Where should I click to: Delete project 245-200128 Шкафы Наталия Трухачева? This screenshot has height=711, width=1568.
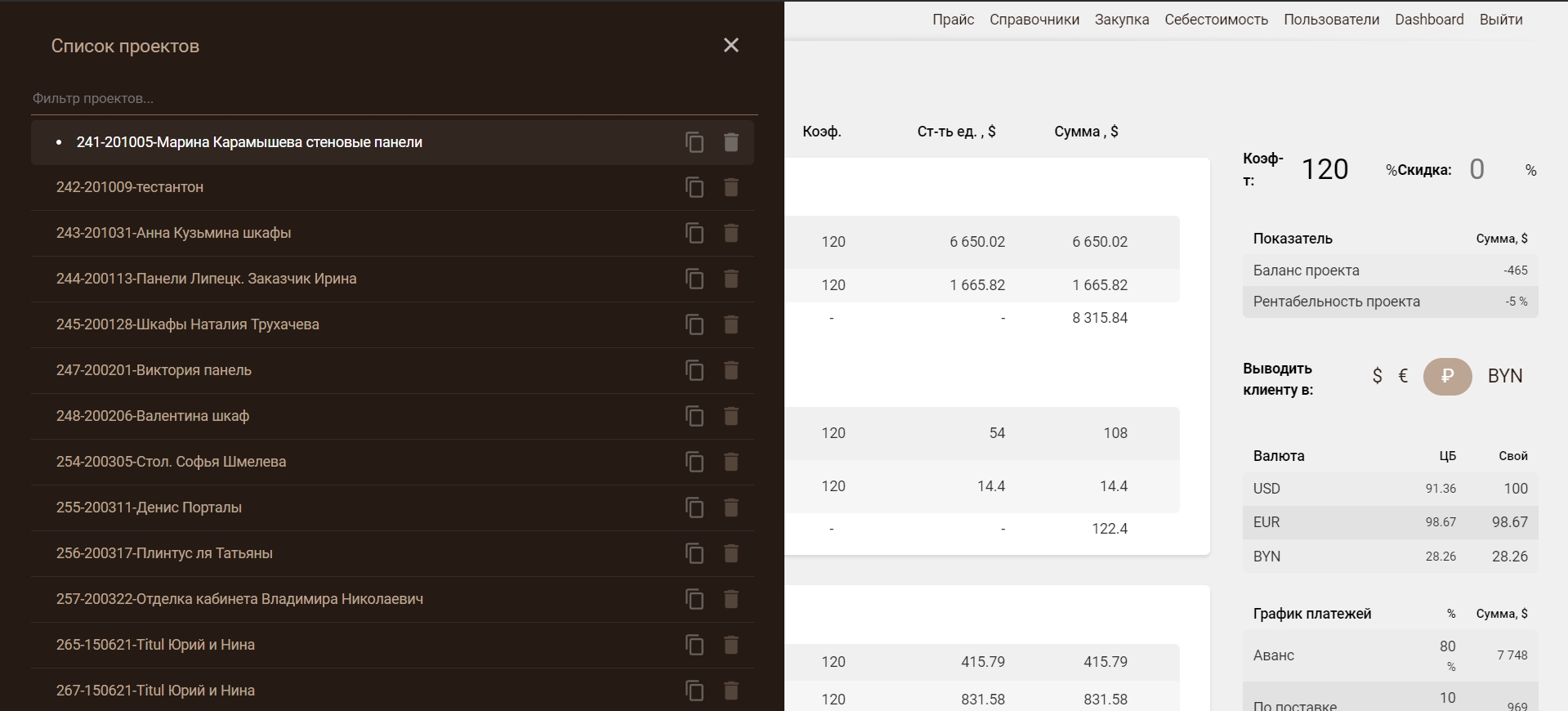[x=731, y=325]
